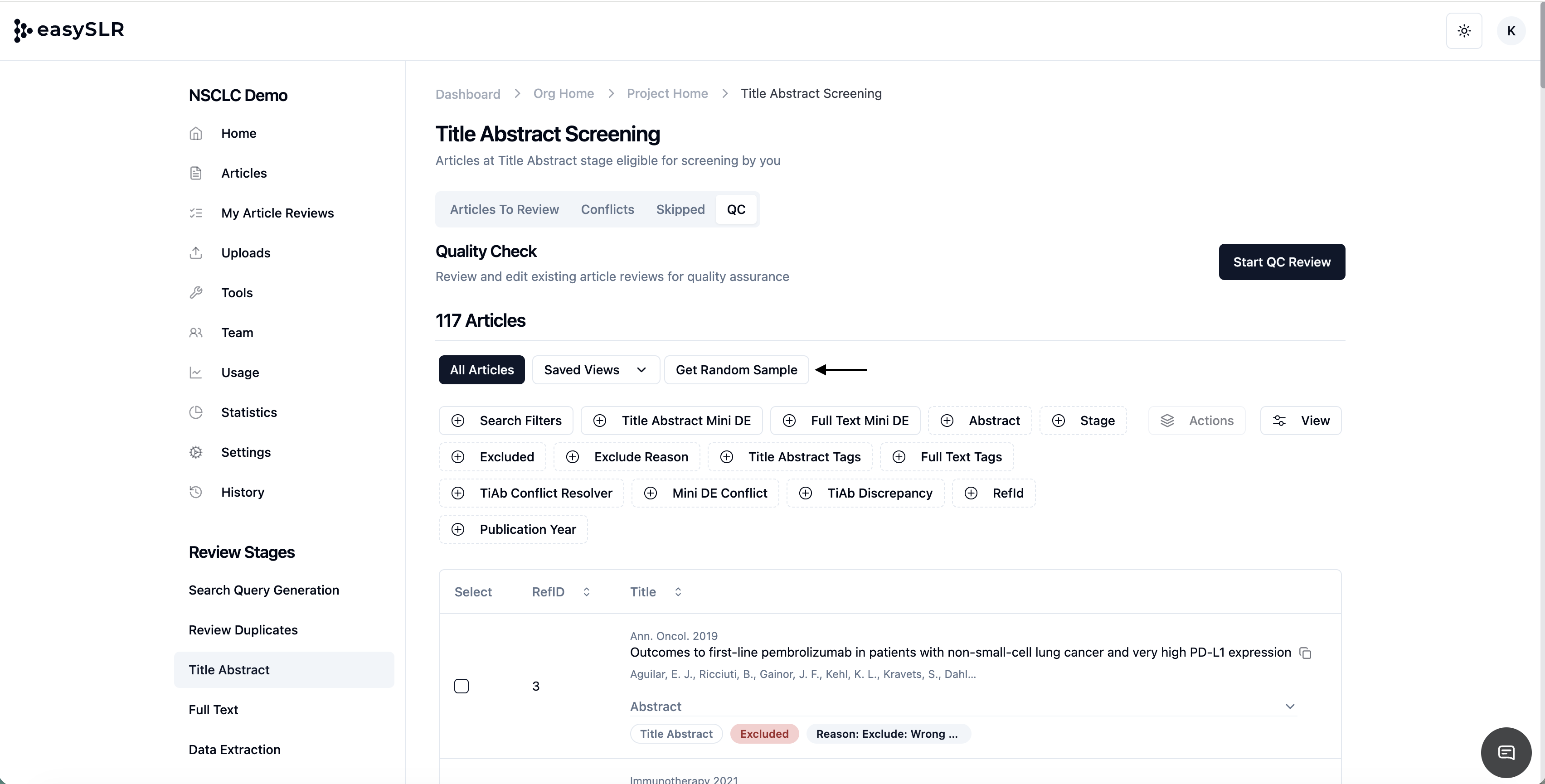The height and width of the screenshot is (784, 1545).
Task: Copy the pembrolizumab article title
Action: click(x=1305, y=653)
